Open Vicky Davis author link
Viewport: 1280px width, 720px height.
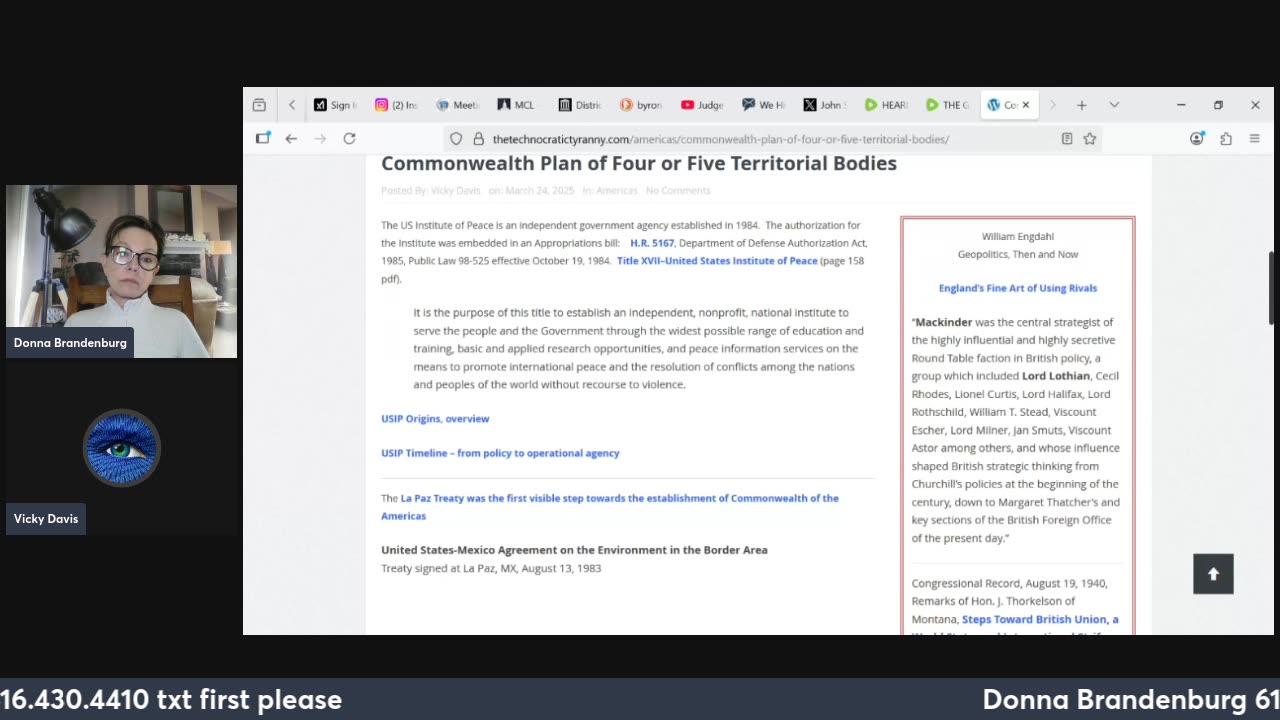point(455,191)
